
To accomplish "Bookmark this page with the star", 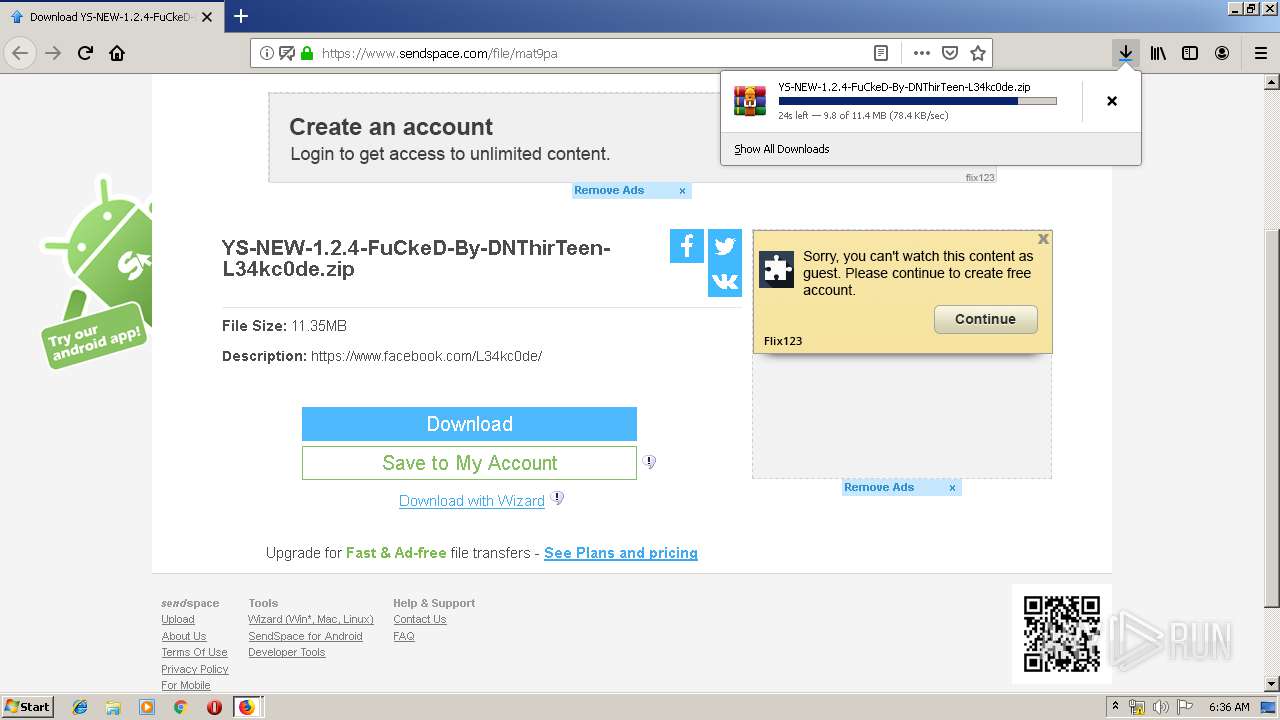I will [x=978, y=53].
